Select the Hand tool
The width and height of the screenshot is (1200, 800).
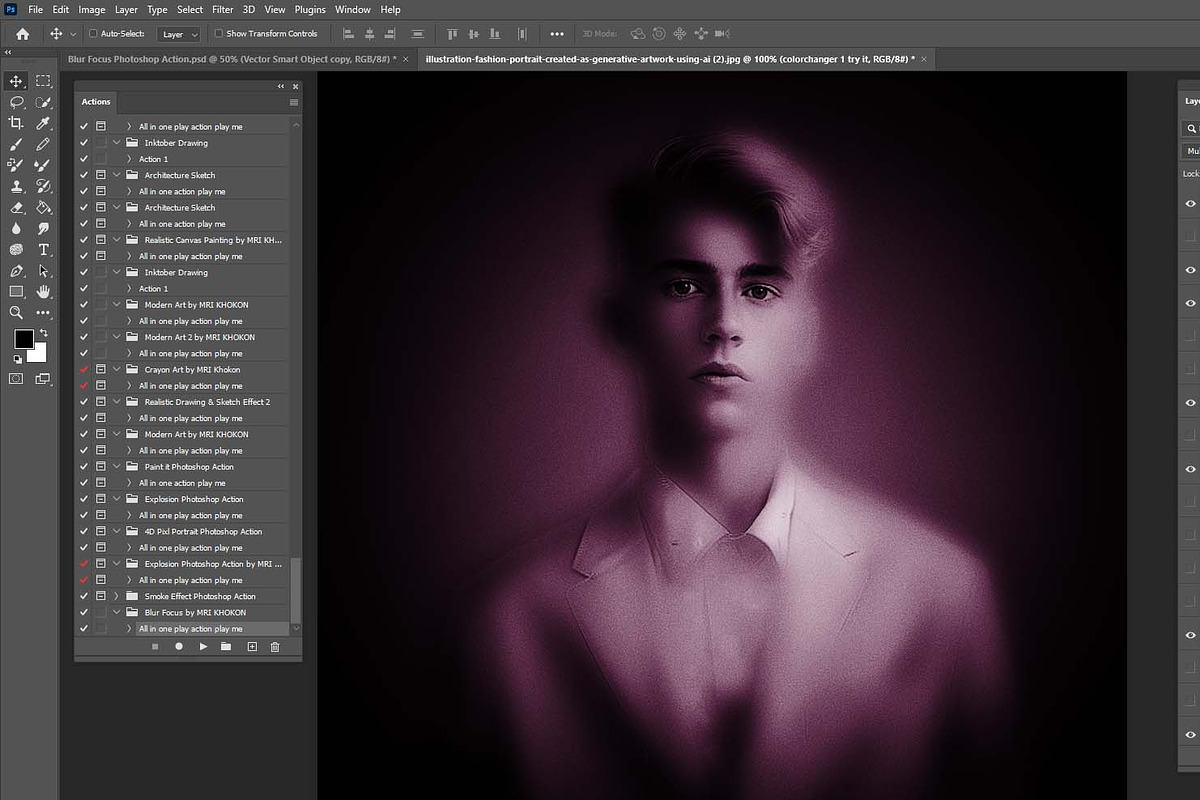coord(44,291)
